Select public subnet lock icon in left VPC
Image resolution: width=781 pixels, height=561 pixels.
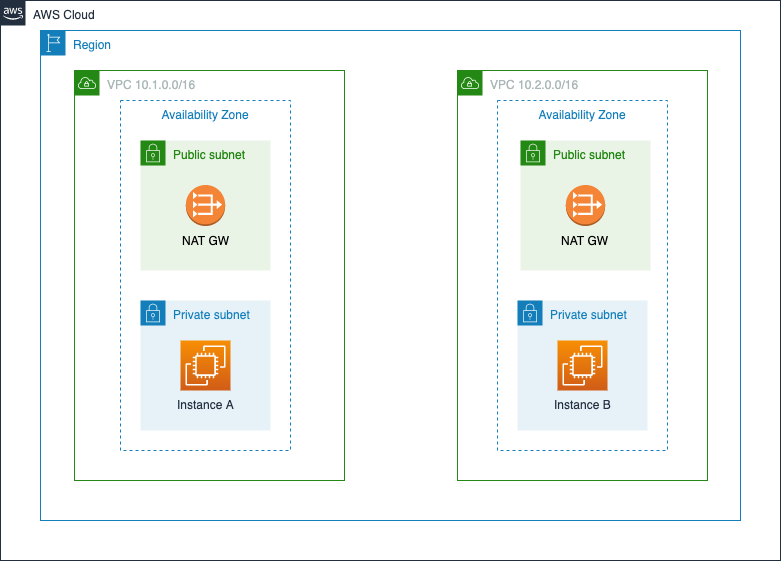pyautogui.click(x=153, y=153)
